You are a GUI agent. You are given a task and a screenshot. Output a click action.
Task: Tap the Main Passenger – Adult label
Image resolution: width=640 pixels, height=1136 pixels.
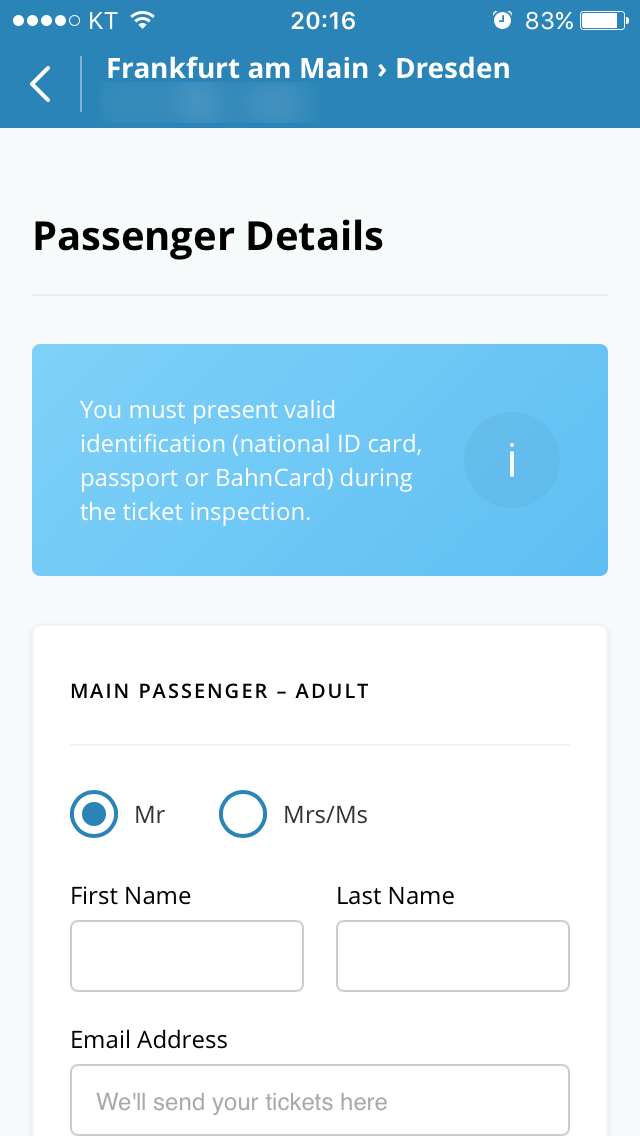tap(220, 691)
